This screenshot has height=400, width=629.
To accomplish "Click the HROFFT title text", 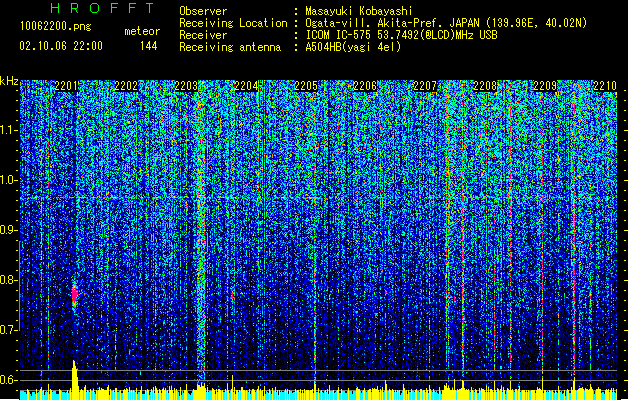I will click(x=102, y=8).
